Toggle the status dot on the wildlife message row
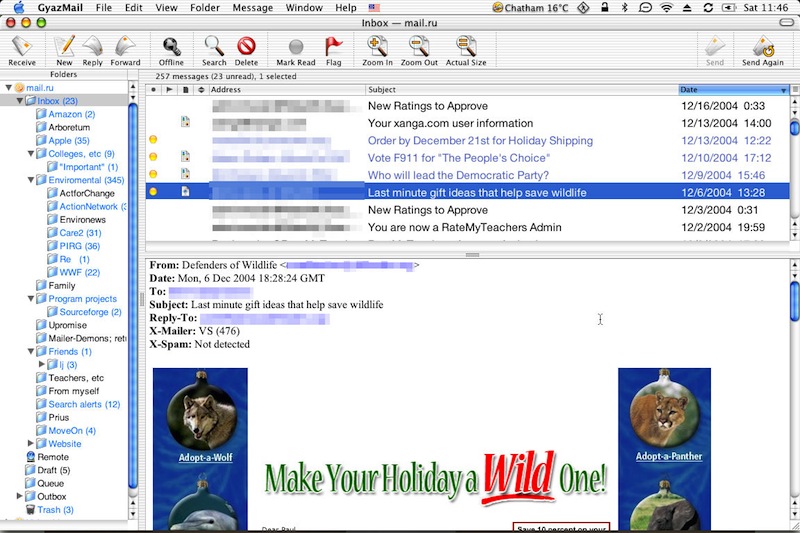 pos(153,192)
